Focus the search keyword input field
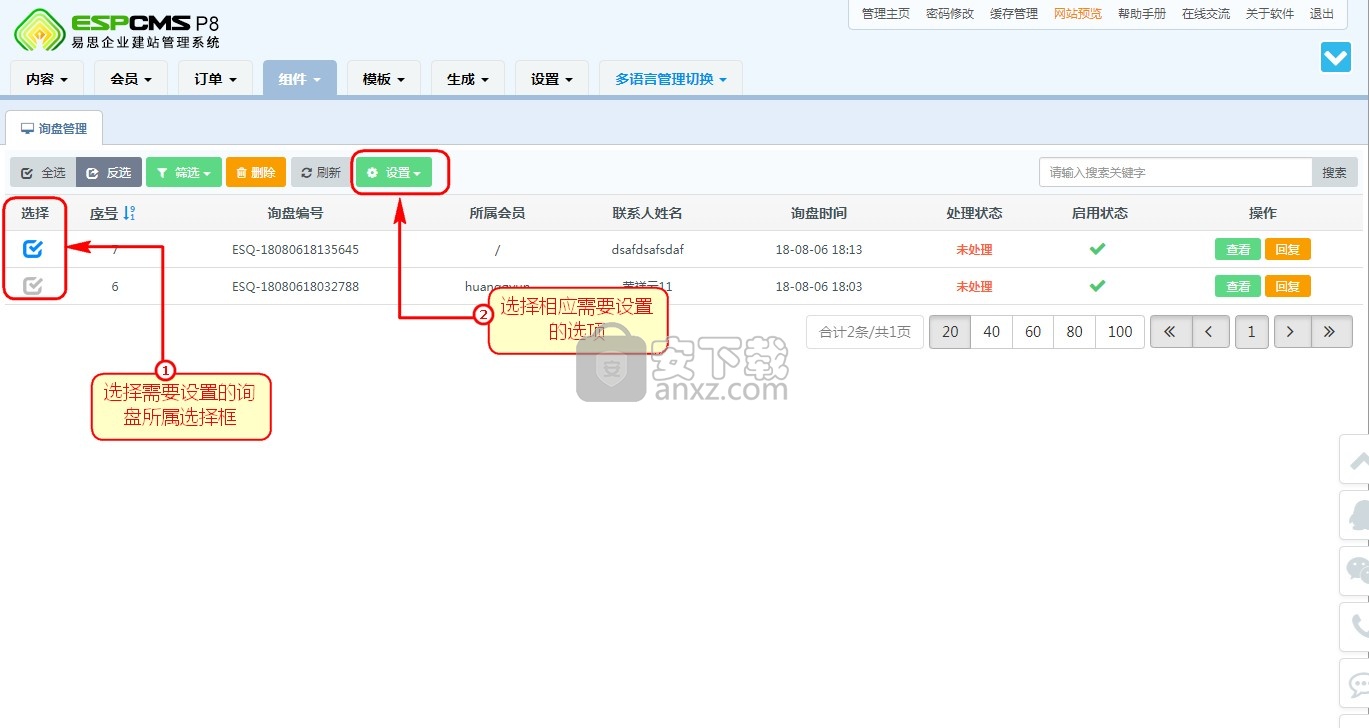1369x728 pixels. click(x=1175, y=172)
